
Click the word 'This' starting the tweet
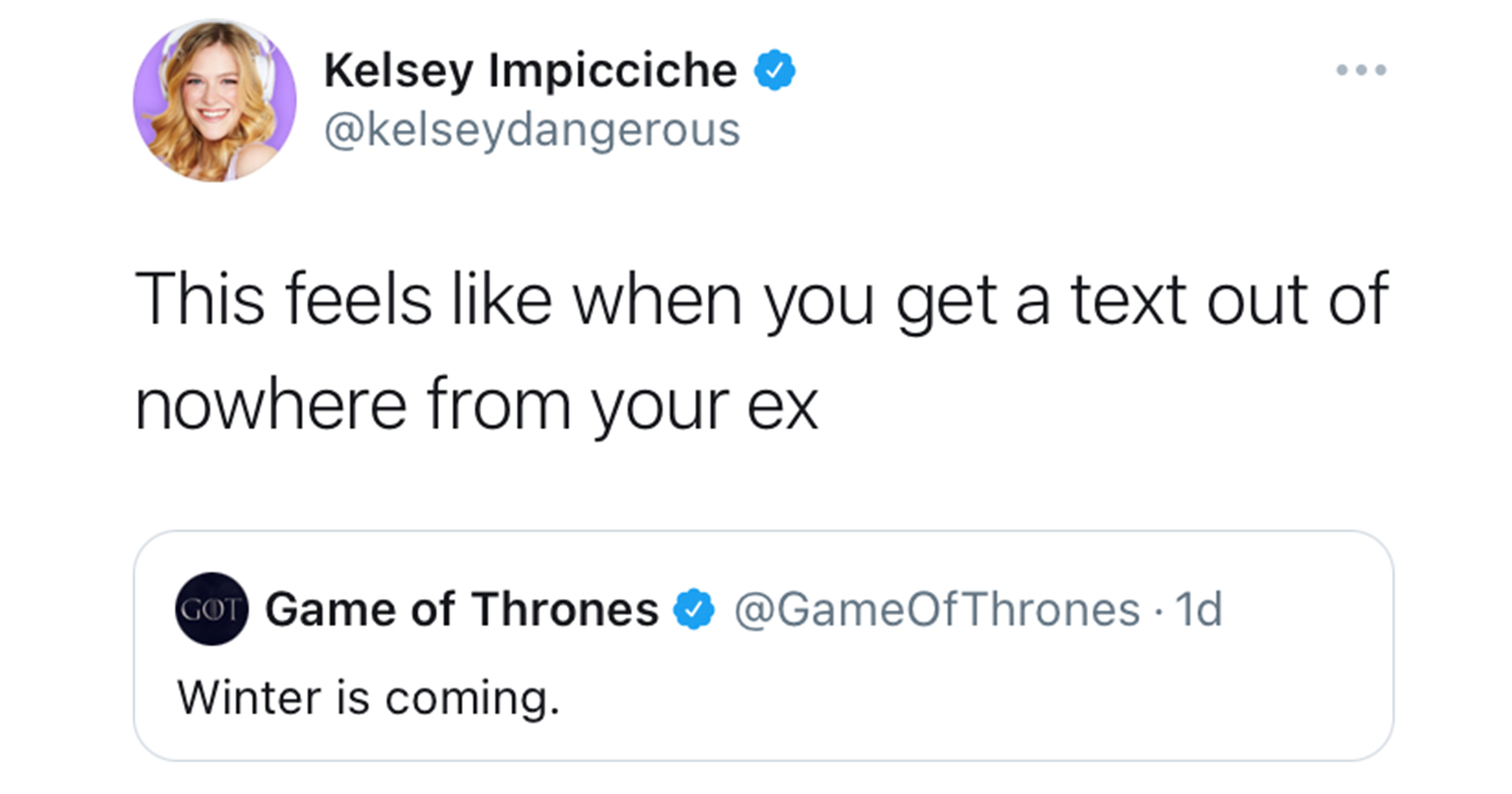pyautogui.click(x=200, y=299)
